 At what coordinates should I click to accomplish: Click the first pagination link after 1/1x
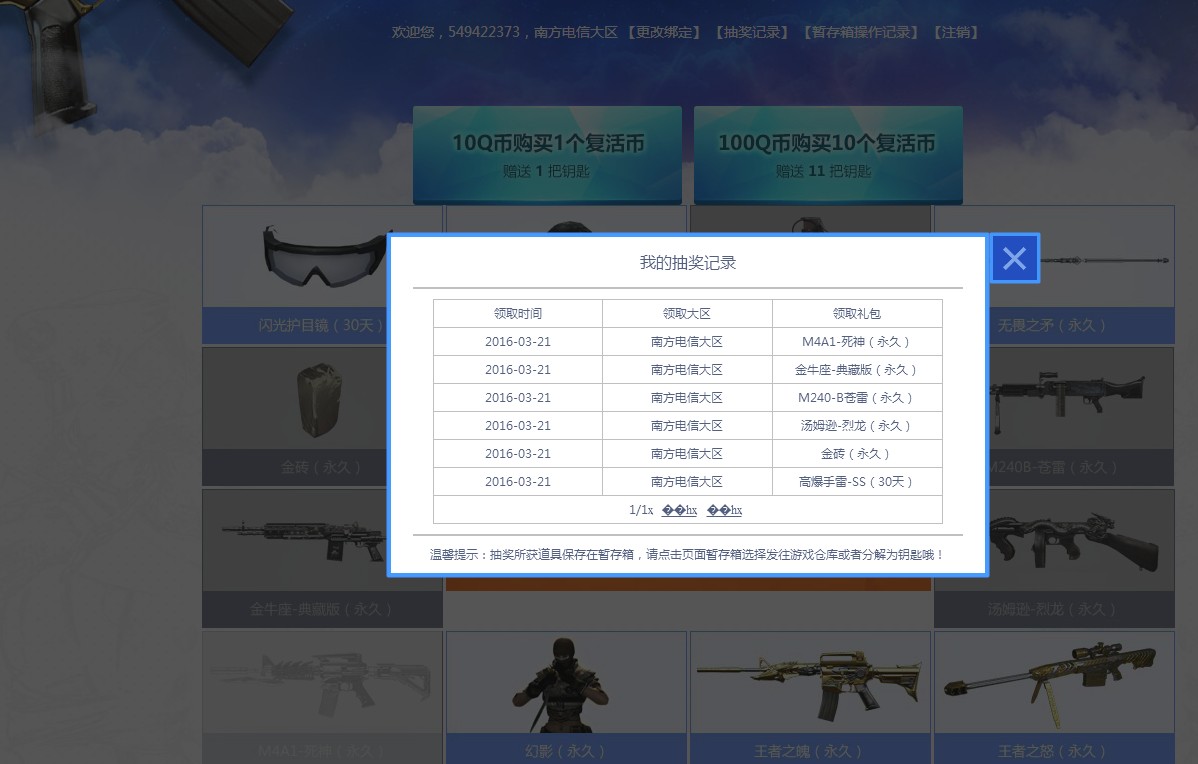click(x=679, y=510)
